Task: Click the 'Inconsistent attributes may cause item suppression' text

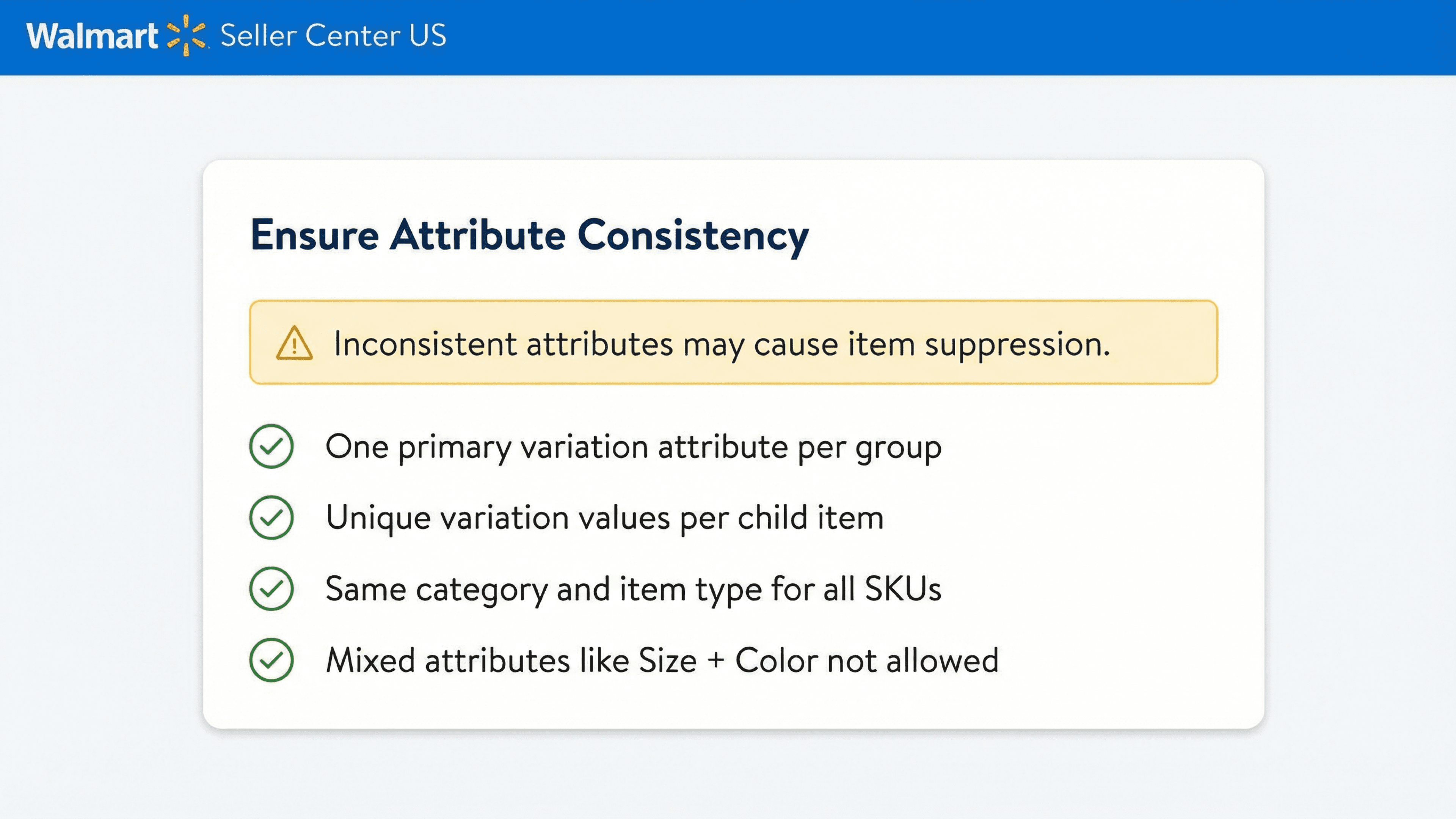Action: [x=721, y=344]
